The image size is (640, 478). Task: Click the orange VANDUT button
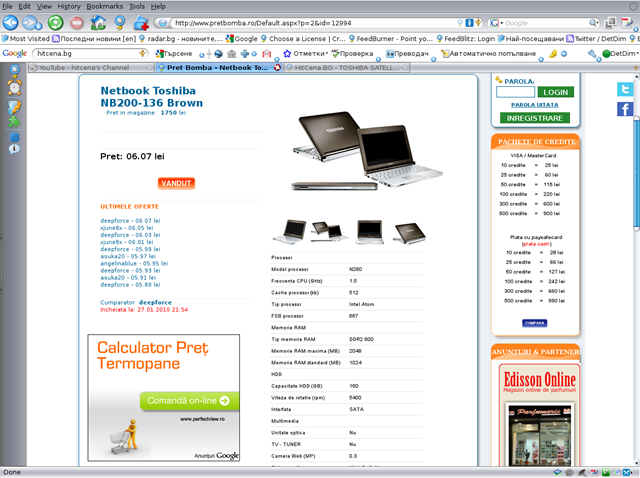tap(177, 183)
